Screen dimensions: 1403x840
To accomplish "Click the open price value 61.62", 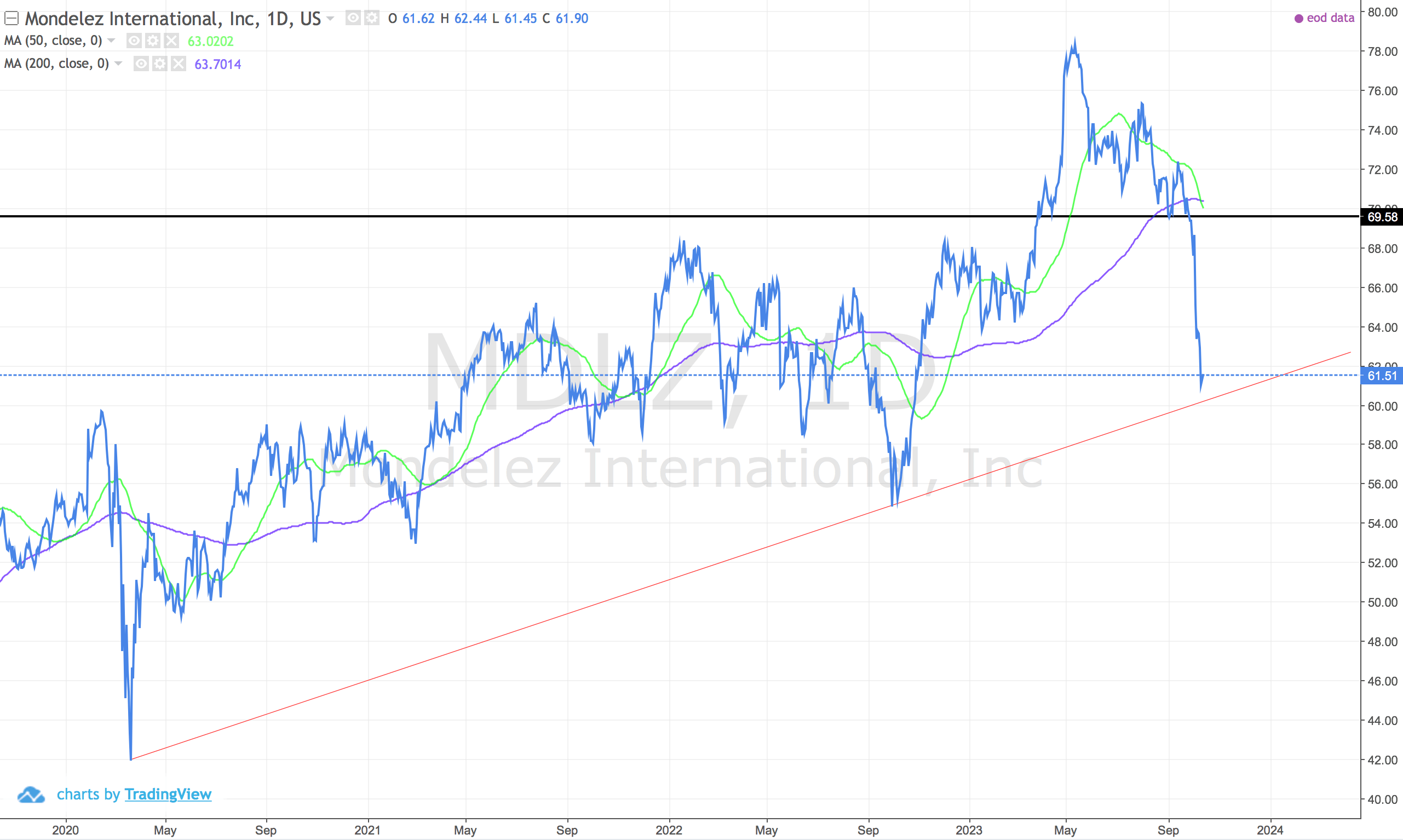I will (x=418, y=19).
